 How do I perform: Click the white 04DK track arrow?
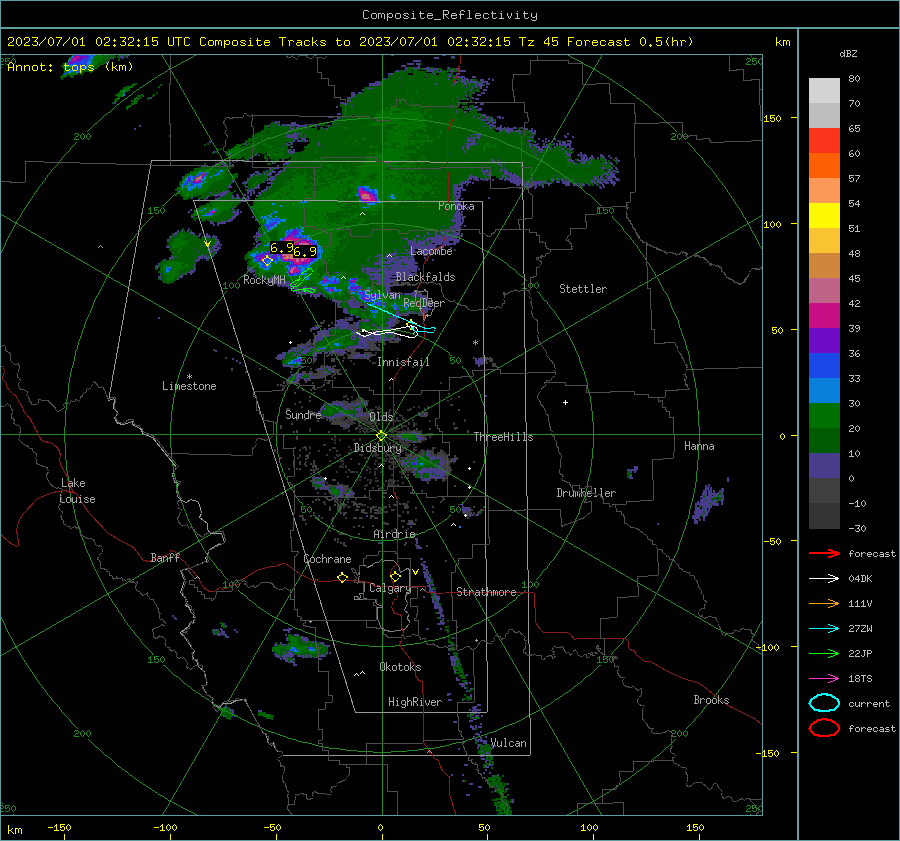[x=824, y=579]
